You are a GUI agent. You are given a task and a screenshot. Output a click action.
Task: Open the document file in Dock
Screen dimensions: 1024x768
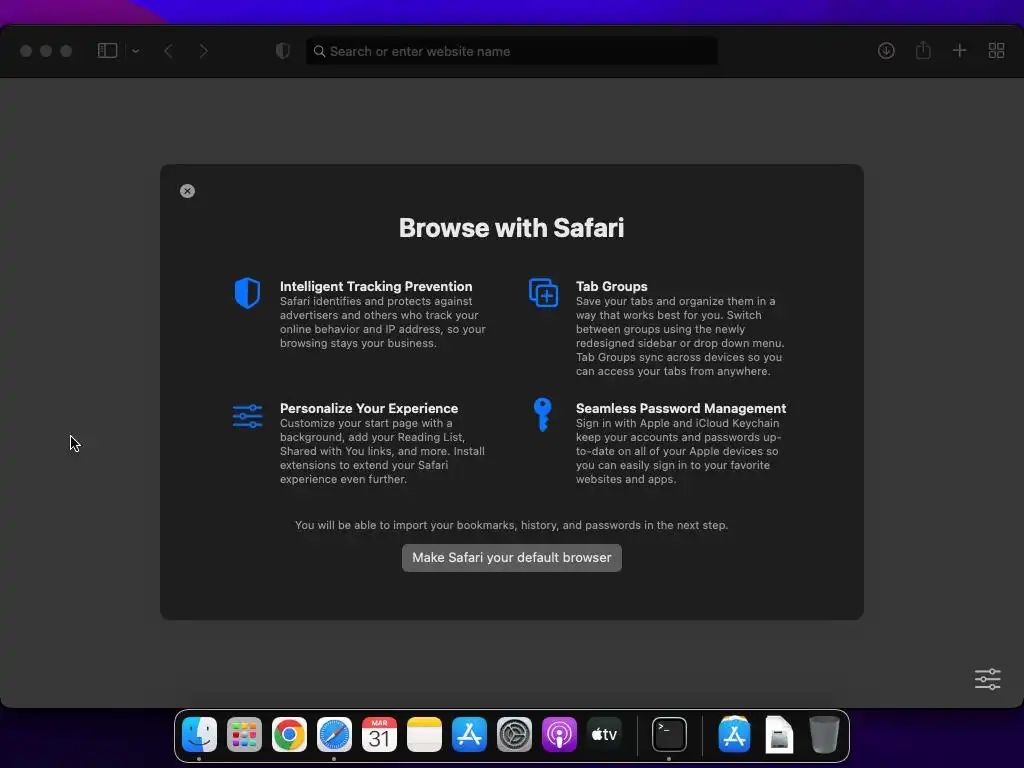779,735
